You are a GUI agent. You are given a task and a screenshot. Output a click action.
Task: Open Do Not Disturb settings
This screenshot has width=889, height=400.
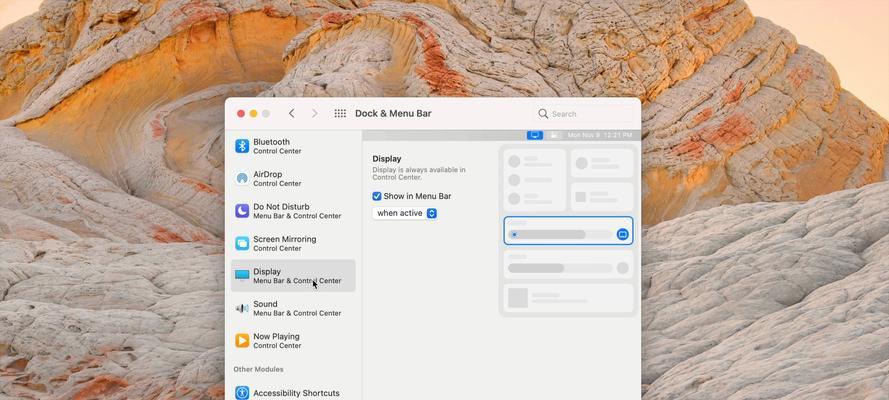click(x=293, y=211)
